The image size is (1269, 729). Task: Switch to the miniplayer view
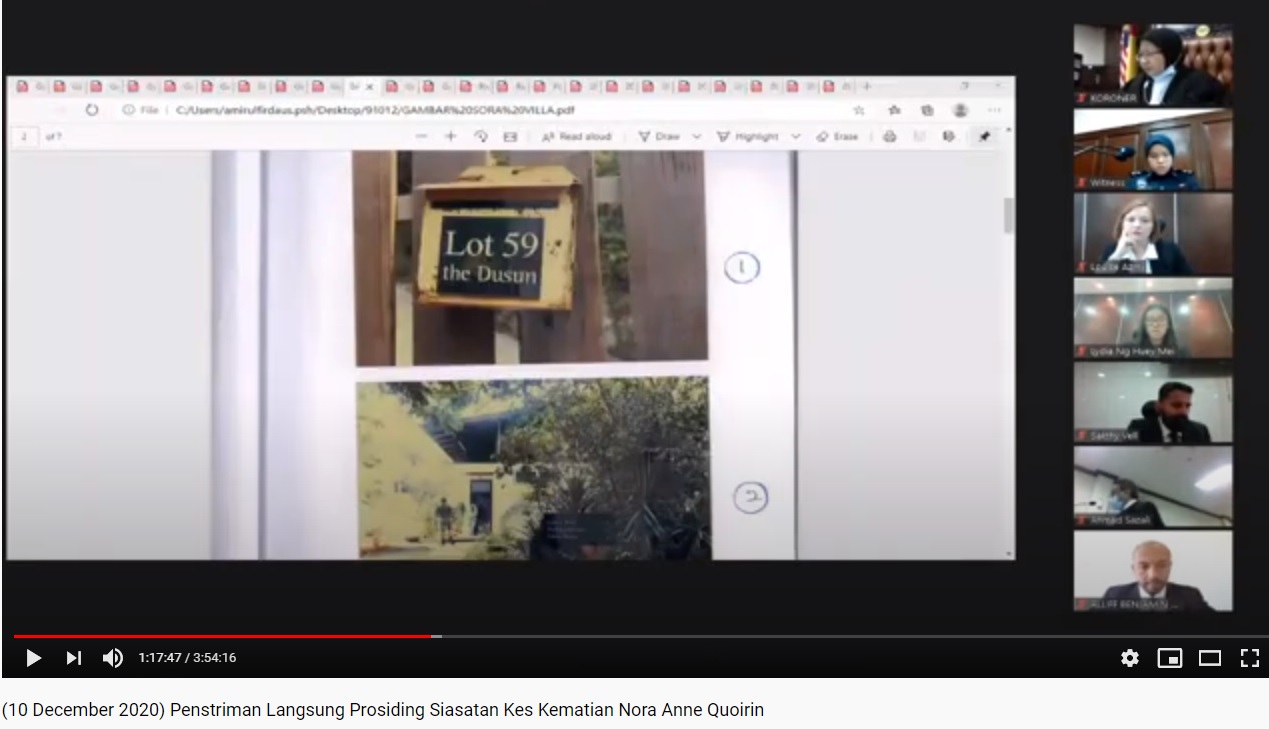pyautogui.click(x=1169, y=658)
